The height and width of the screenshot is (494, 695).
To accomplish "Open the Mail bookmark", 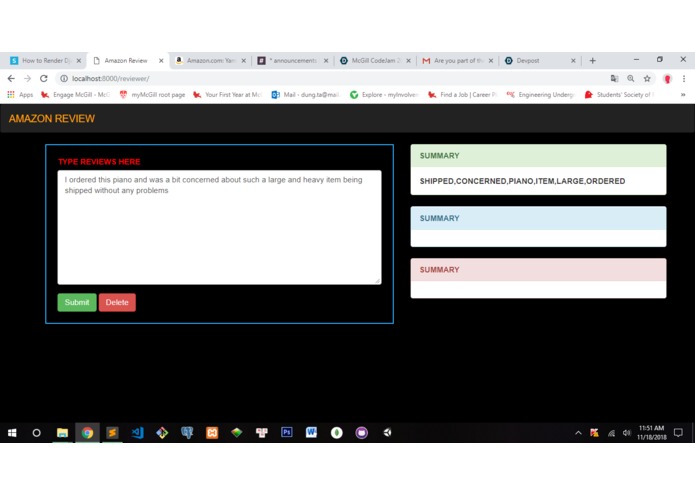I will coord(306,94).
